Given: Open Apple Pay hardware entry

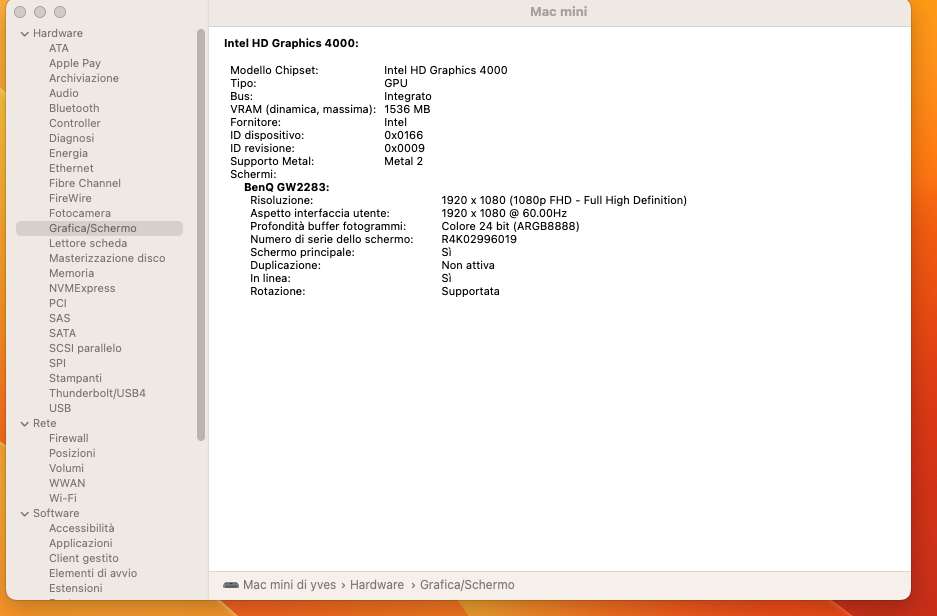Looking at the screenshot, I should click(x=75, y=63).
